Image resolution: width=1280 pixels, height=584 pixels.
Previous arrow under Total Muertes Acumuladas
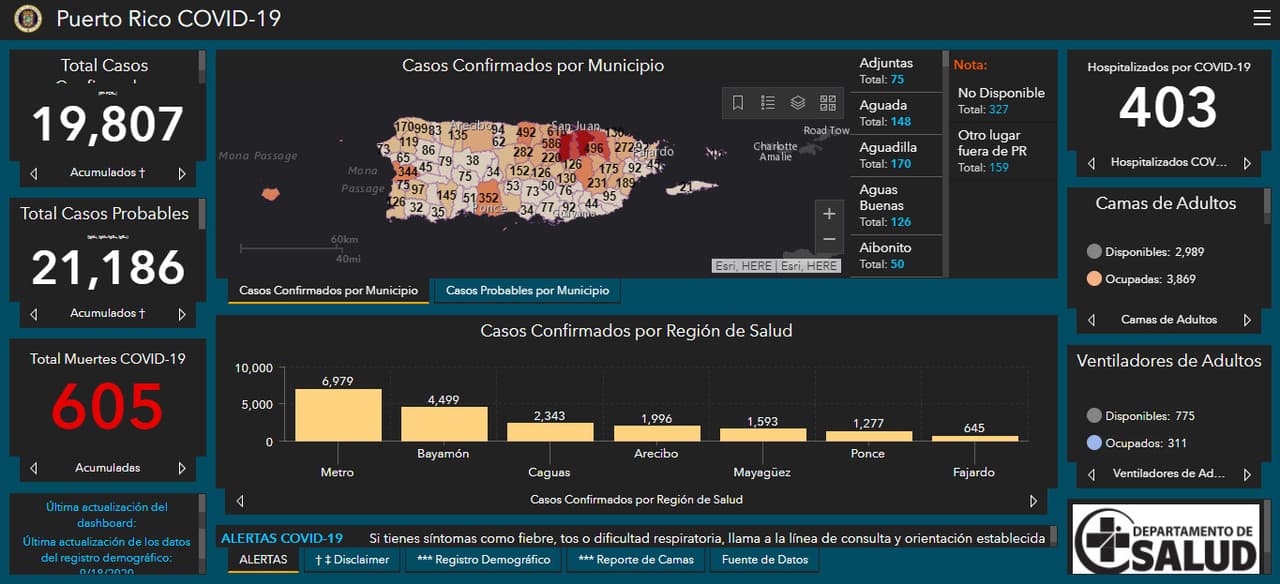[34, 468]
